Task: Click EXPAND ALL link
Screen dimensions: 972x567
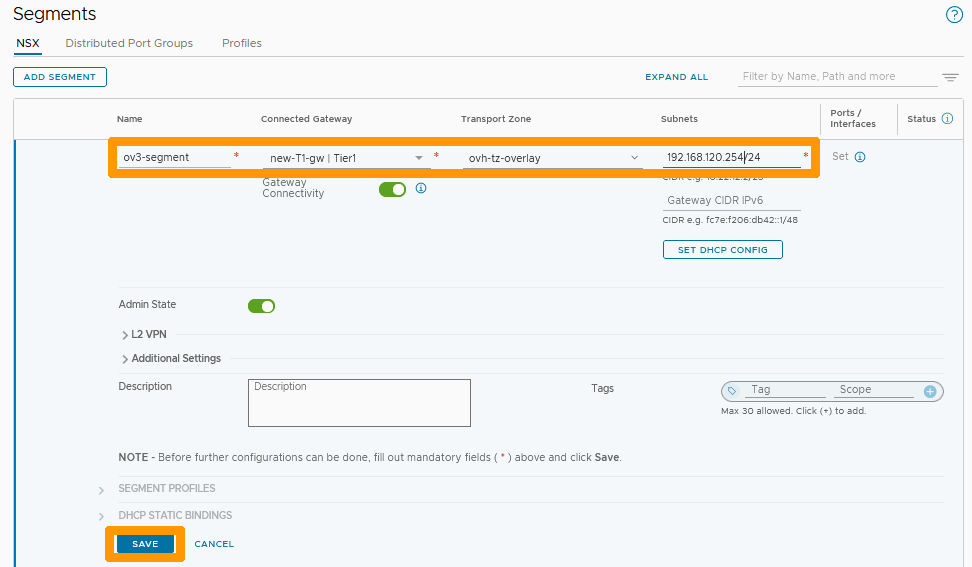Action: point(676,77)
